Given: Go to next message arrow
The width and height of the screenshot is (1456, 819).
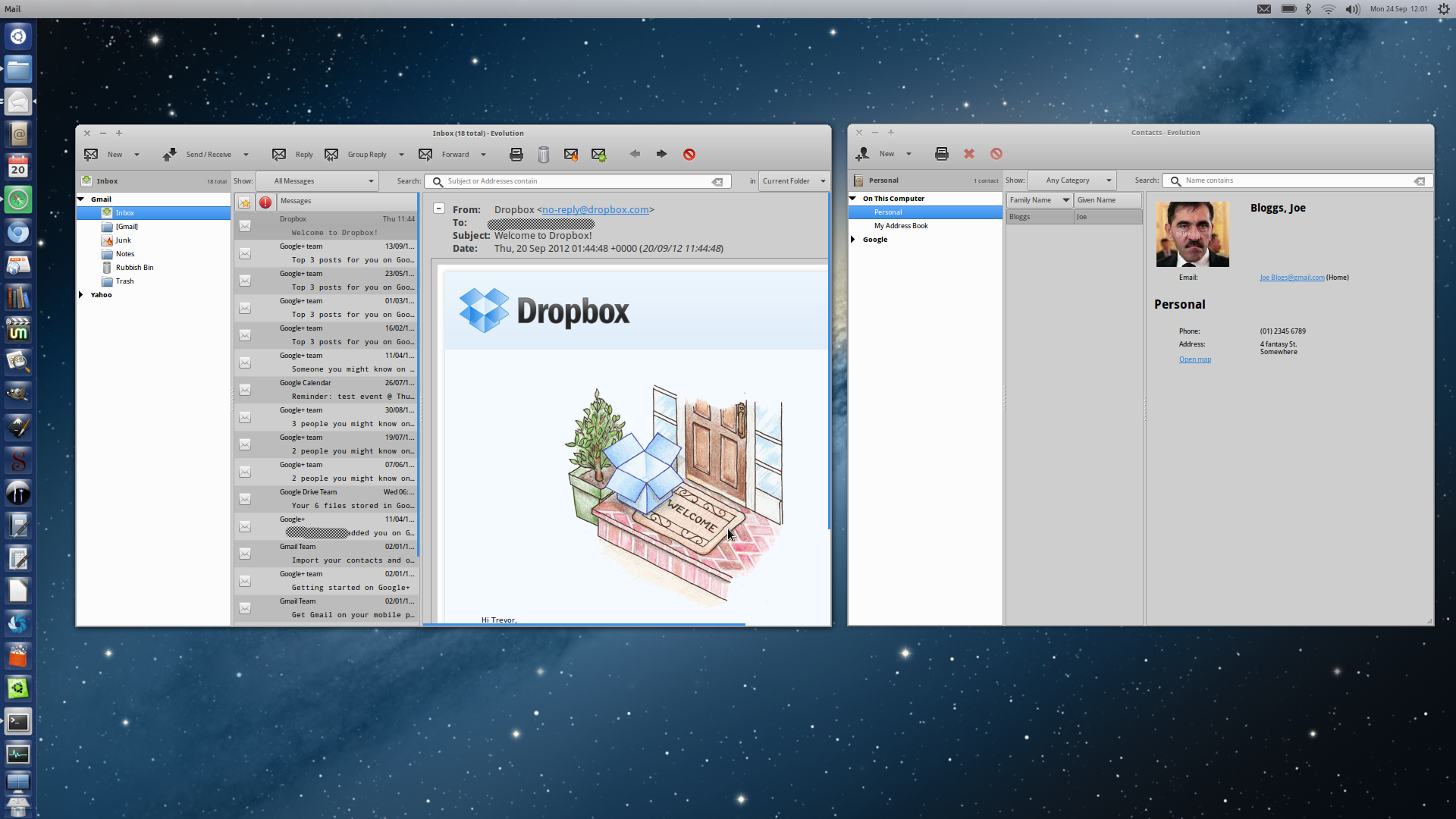Looking at the screenshot, I should coord(662,154).
